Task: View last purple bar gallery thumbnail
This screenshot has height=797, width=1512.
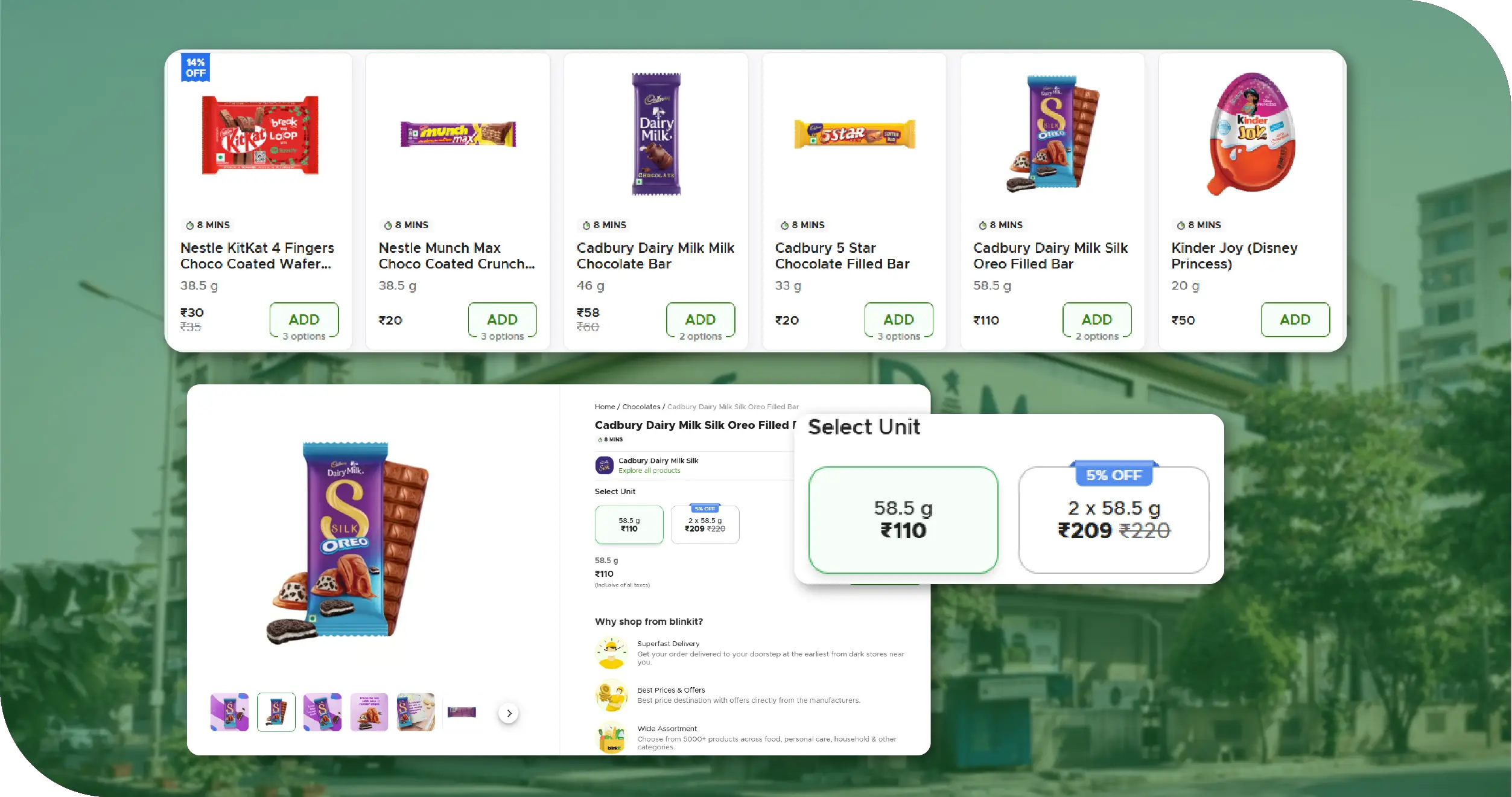Action: point(462,712)
